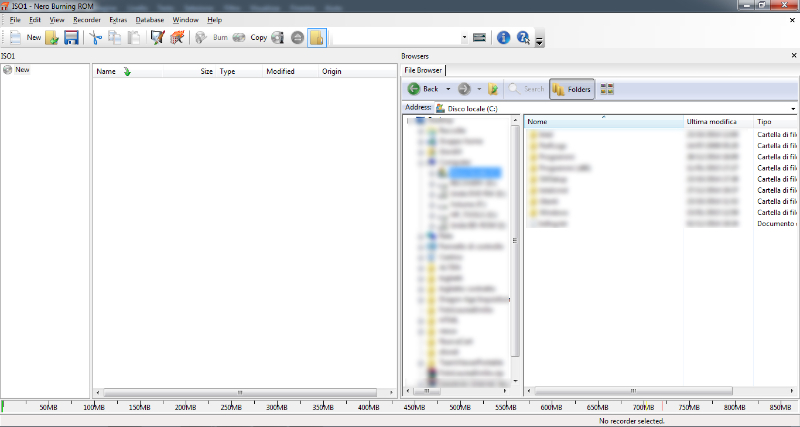Change the view mode in File Browser
This screenshot has width=800, height=427.
pos(607,89)
